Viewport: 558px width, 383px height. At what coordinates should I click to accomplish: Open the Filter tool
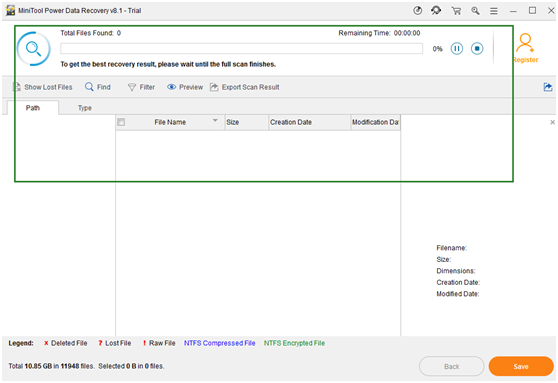141,87
